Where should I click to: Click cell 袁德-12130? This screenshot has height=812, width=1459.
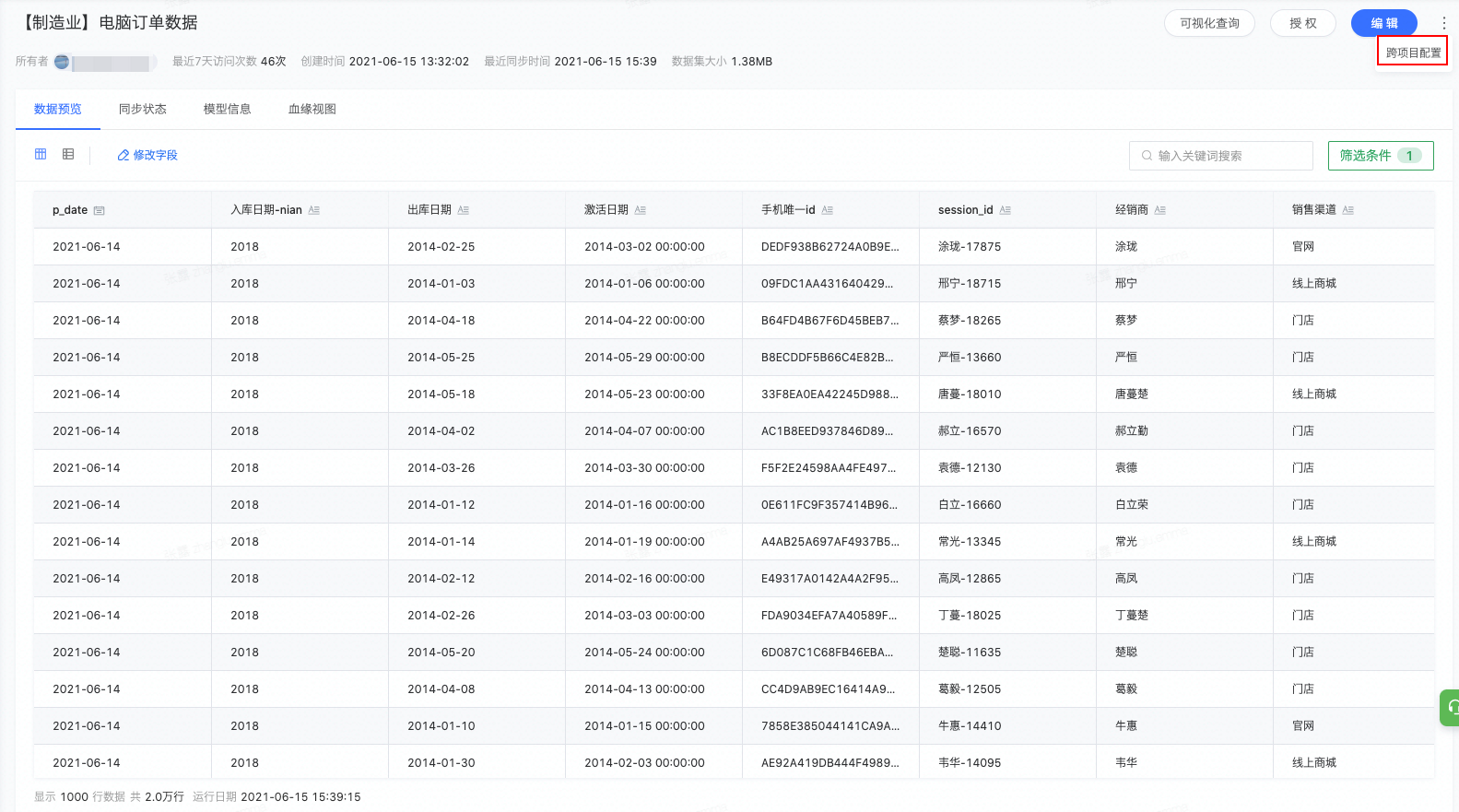(970, 468)
